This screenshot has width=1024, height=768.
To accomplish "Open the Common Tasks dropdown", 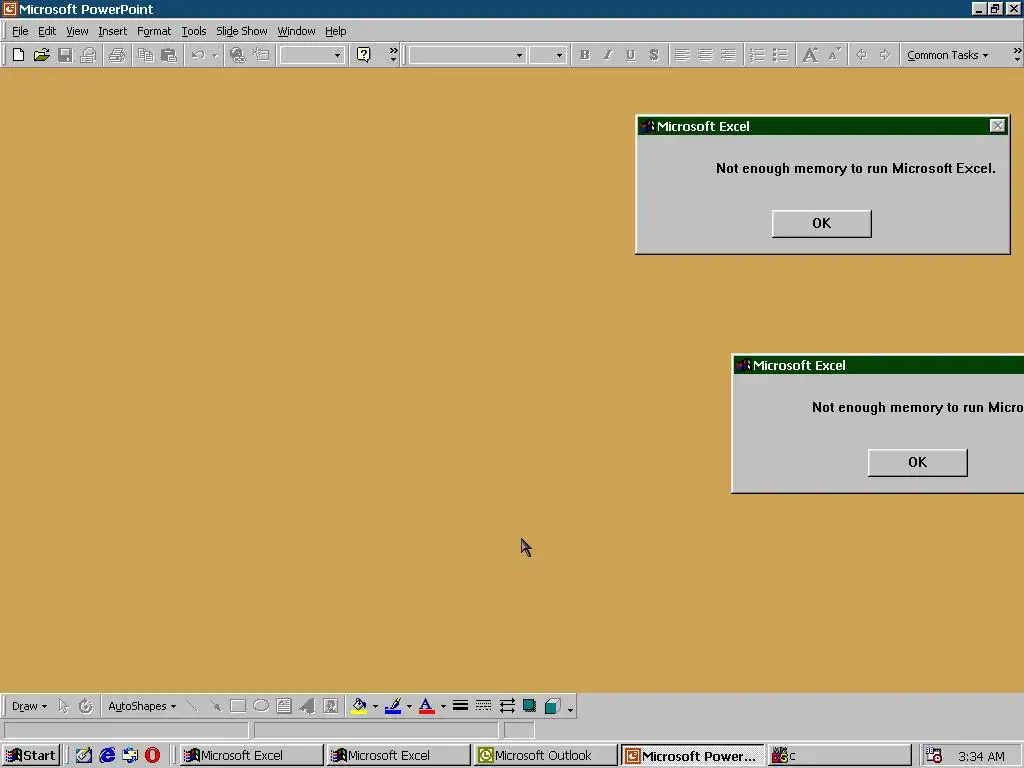I will 947,55.
